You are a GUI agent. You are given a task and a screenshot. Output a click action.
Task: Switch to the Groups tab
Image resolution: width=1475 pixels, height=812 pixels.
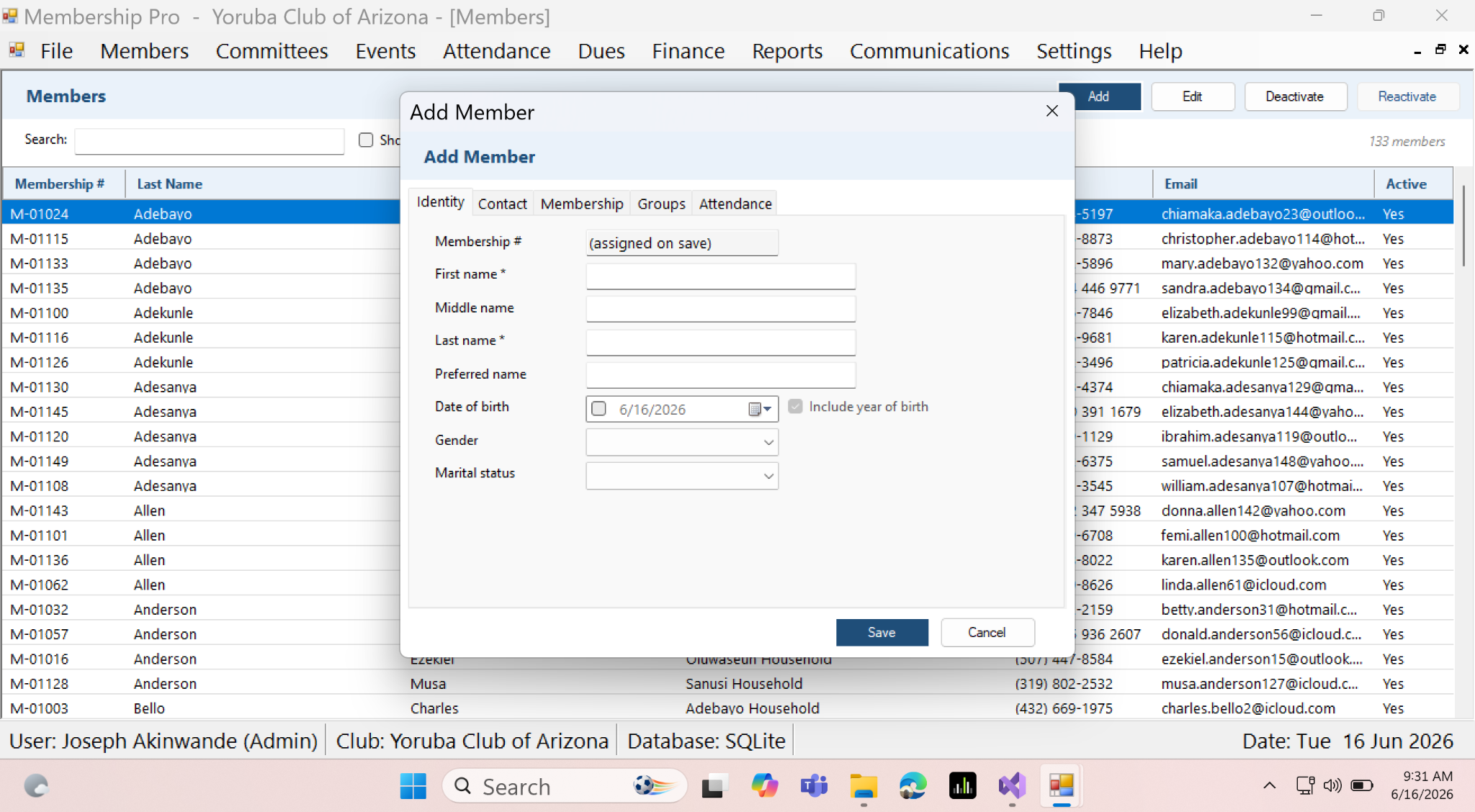[661, 204]
